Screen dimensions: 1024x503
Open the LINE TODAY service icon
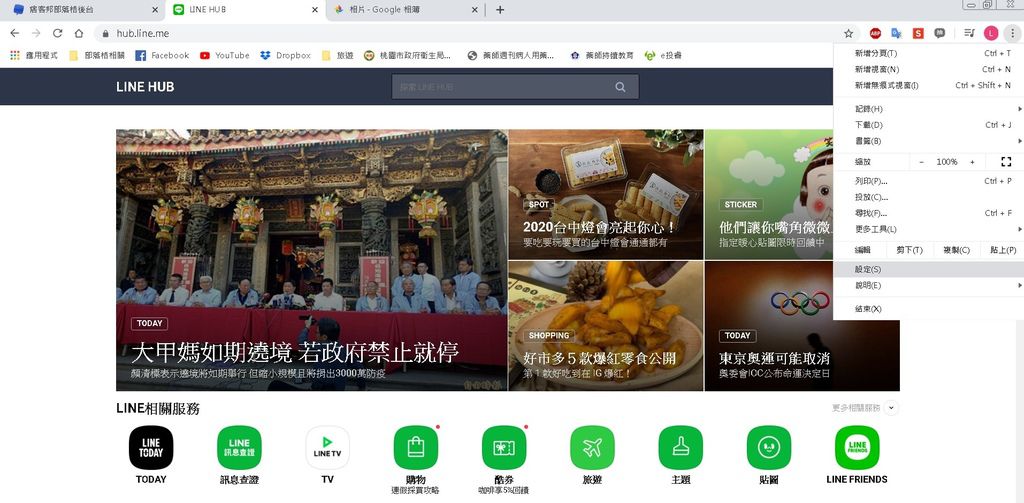[x=151, y=448]
